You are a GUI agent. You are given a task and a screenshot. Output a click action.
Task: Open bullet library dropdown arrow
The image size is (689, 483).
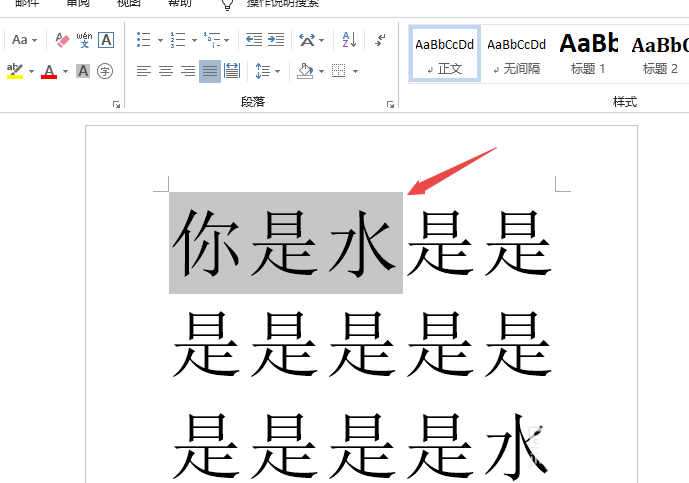(160, 40)
